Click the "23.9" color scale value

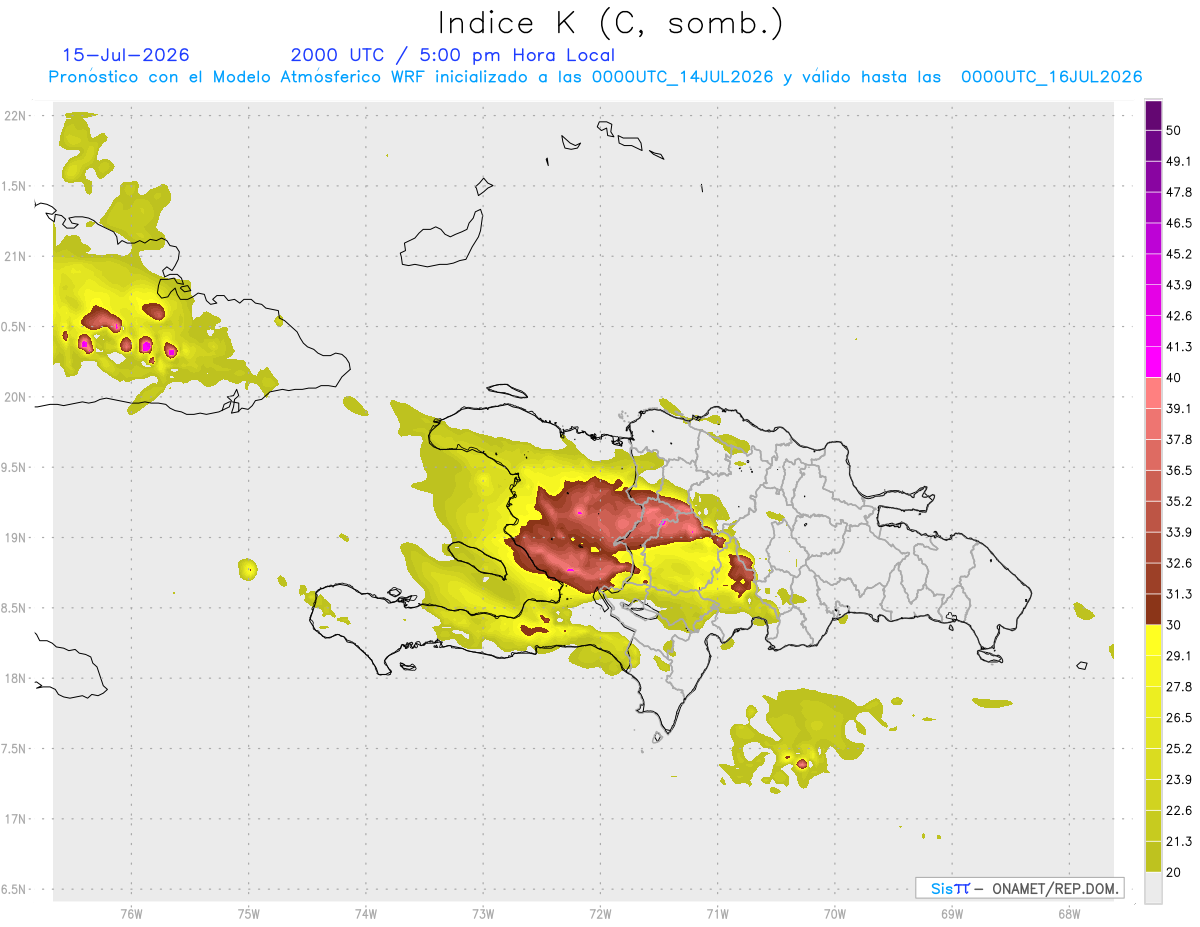(1179, 780)
